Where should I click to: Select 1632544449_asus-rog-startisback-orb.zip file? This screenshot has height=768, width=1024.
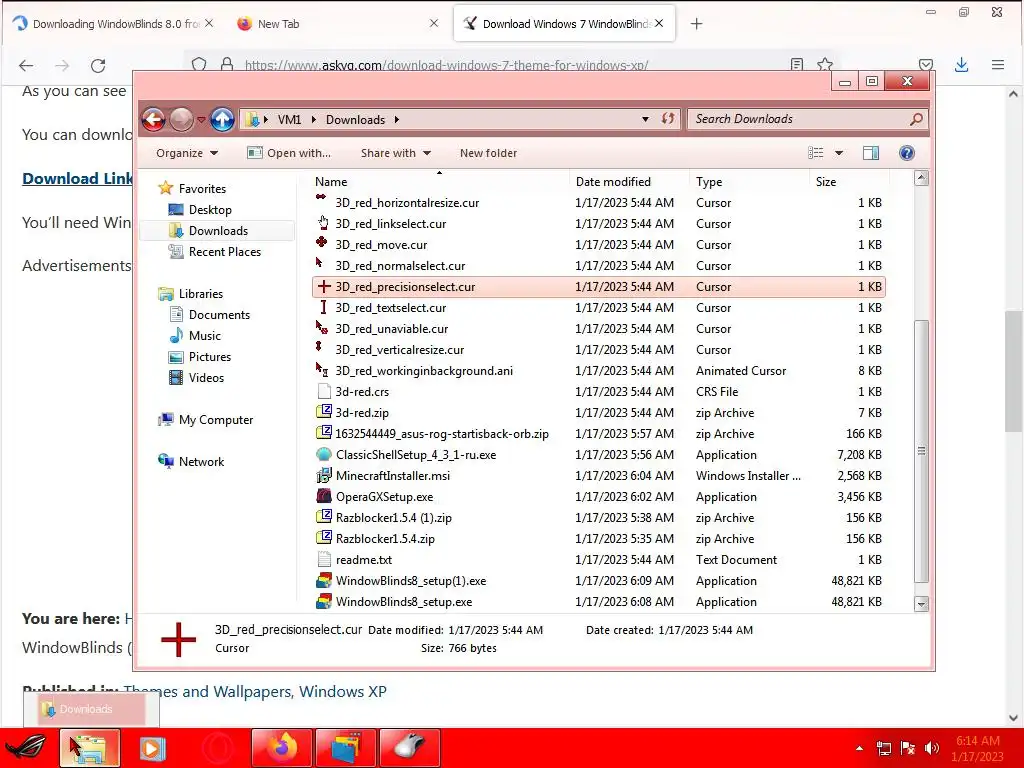click(x=599, y=434)
